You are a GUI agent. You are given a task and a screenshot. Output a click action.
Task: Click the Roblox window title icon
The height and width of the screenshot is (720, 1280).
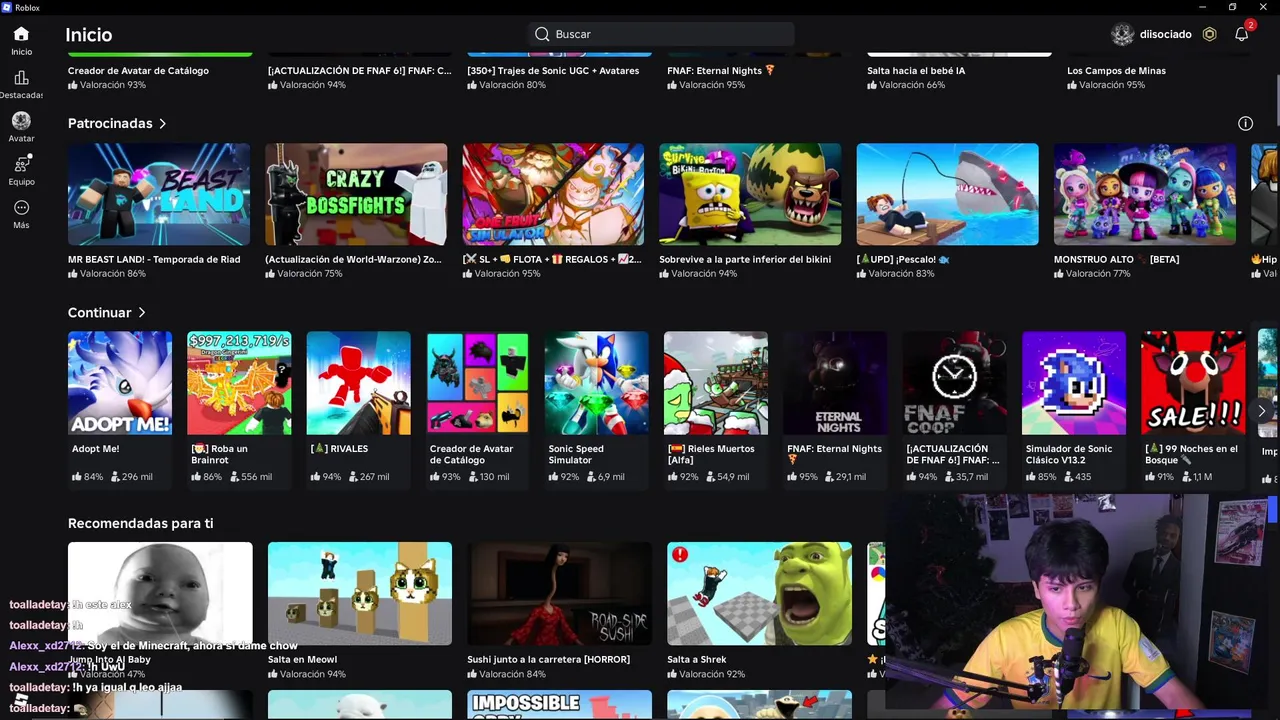coord(7,7)
